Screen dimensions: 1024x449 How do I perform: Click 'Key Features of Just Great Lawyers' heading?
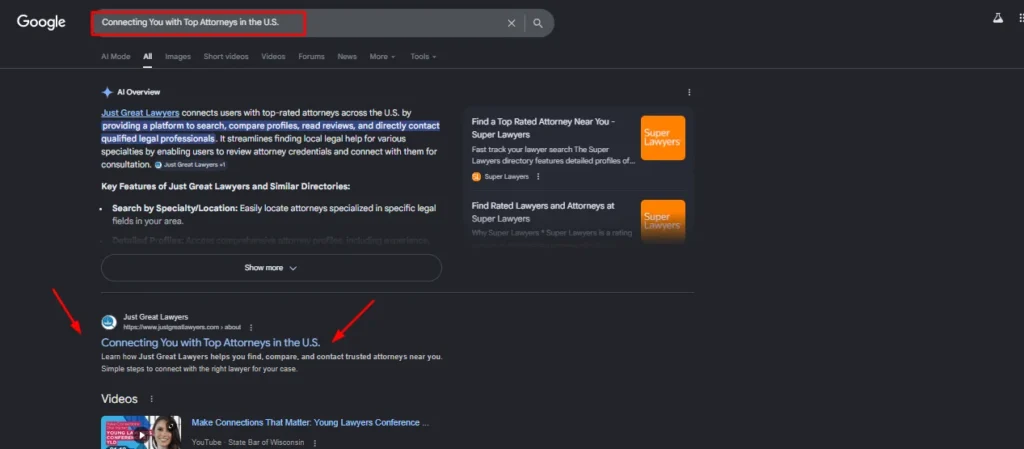[x=226, y=187]
